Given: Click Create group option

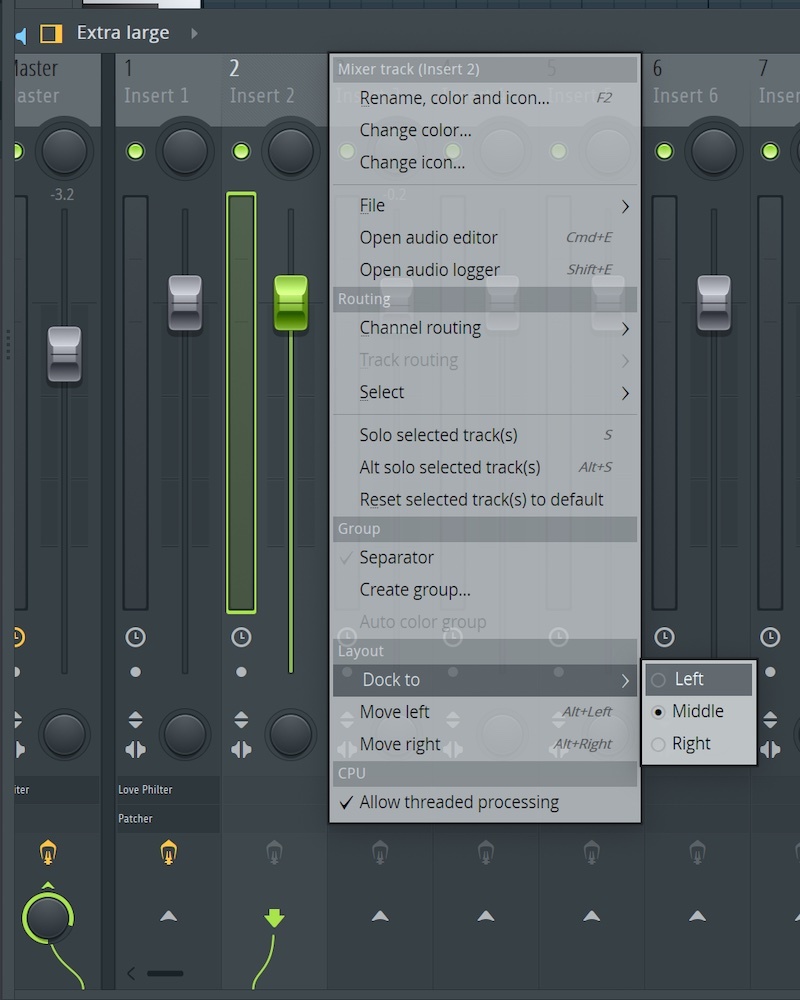Looking at the screenshot, I should [415, 590].
